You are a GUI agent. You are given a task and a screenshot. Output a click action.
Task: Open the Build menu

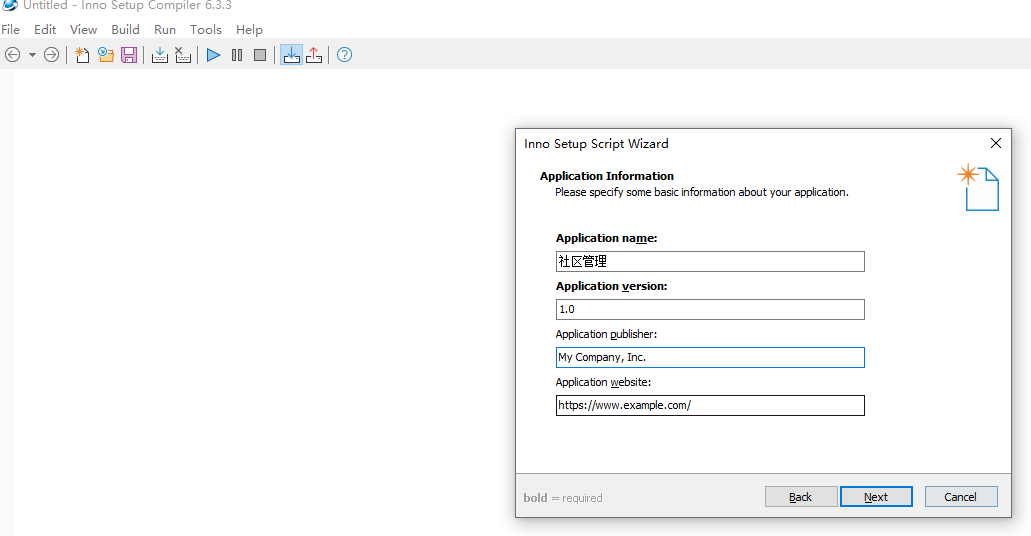(125, 29)
